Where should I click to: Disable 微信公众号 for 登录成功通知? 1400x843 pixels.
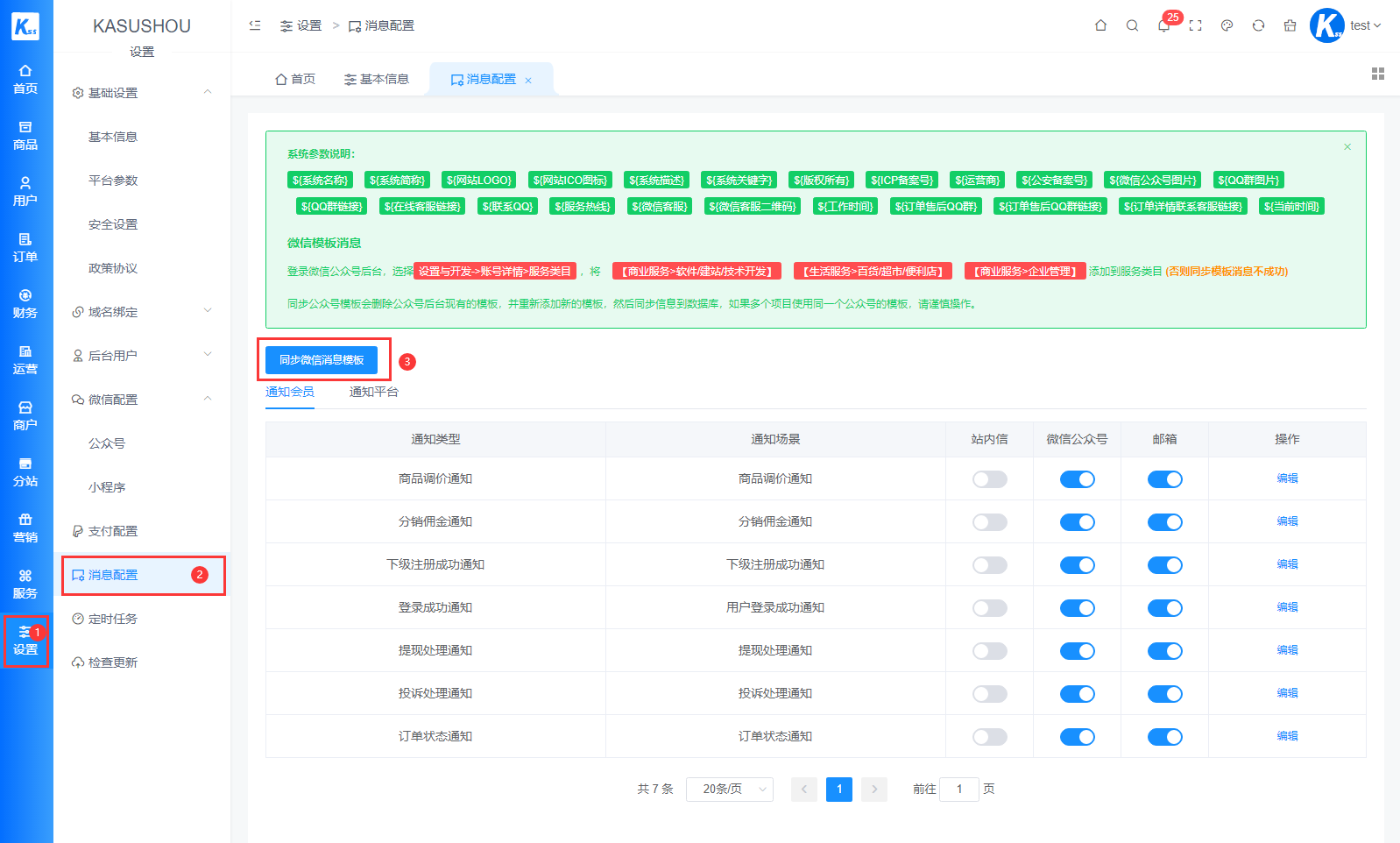[x=1078, y=608]
